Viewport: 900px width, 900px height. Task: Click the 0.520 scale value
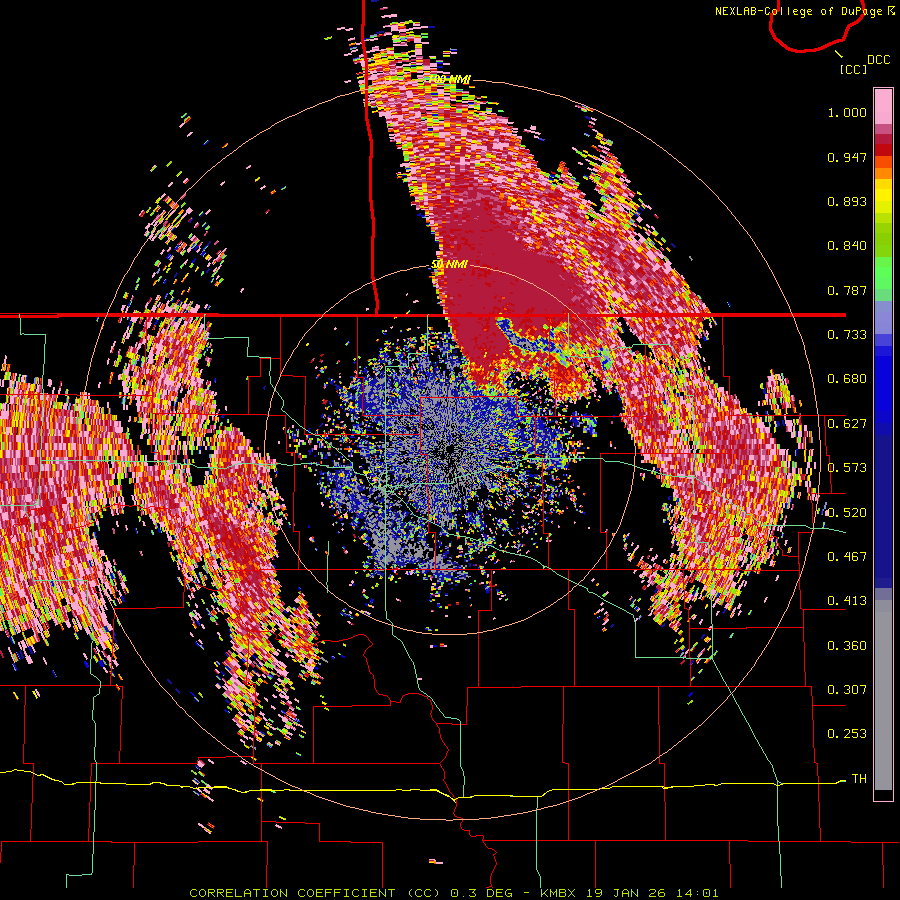coord(847,513)
